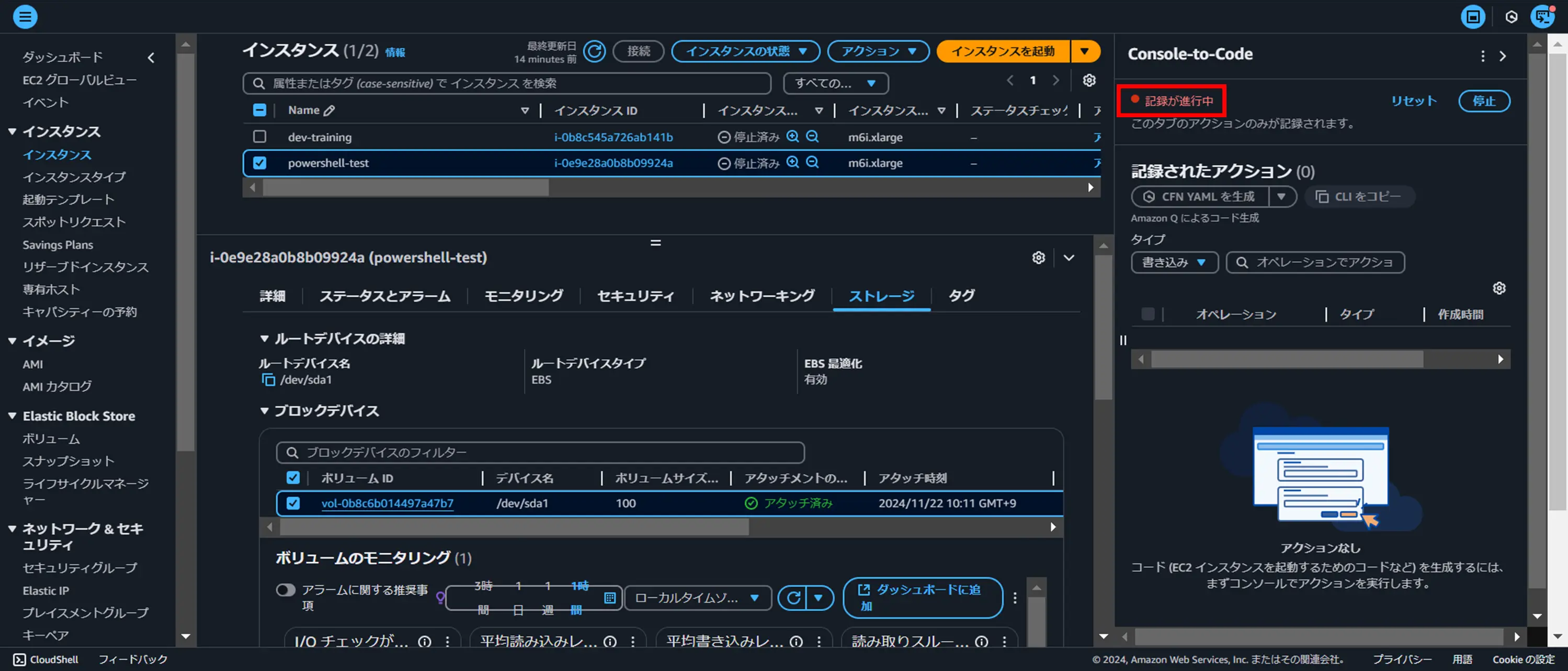Toggle select-all instances checkbox
Image resolution: width=1568 pixels, height=671 pixels.
(x=259, y=110)
